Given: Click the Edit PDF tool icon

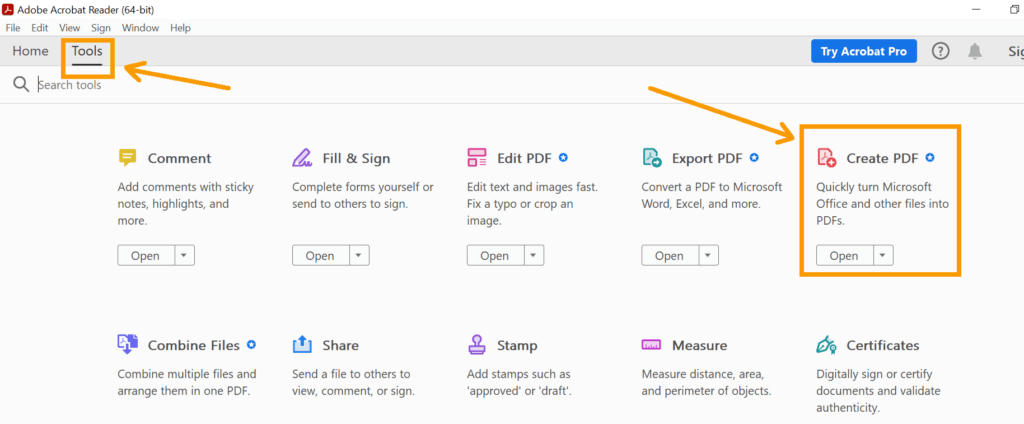Looking at the screenshot, I should 477,158.
